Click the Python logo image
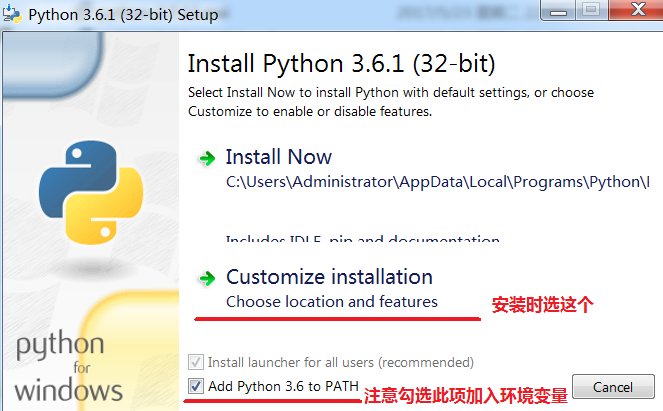663x411 pixels. tap(91, 192)
